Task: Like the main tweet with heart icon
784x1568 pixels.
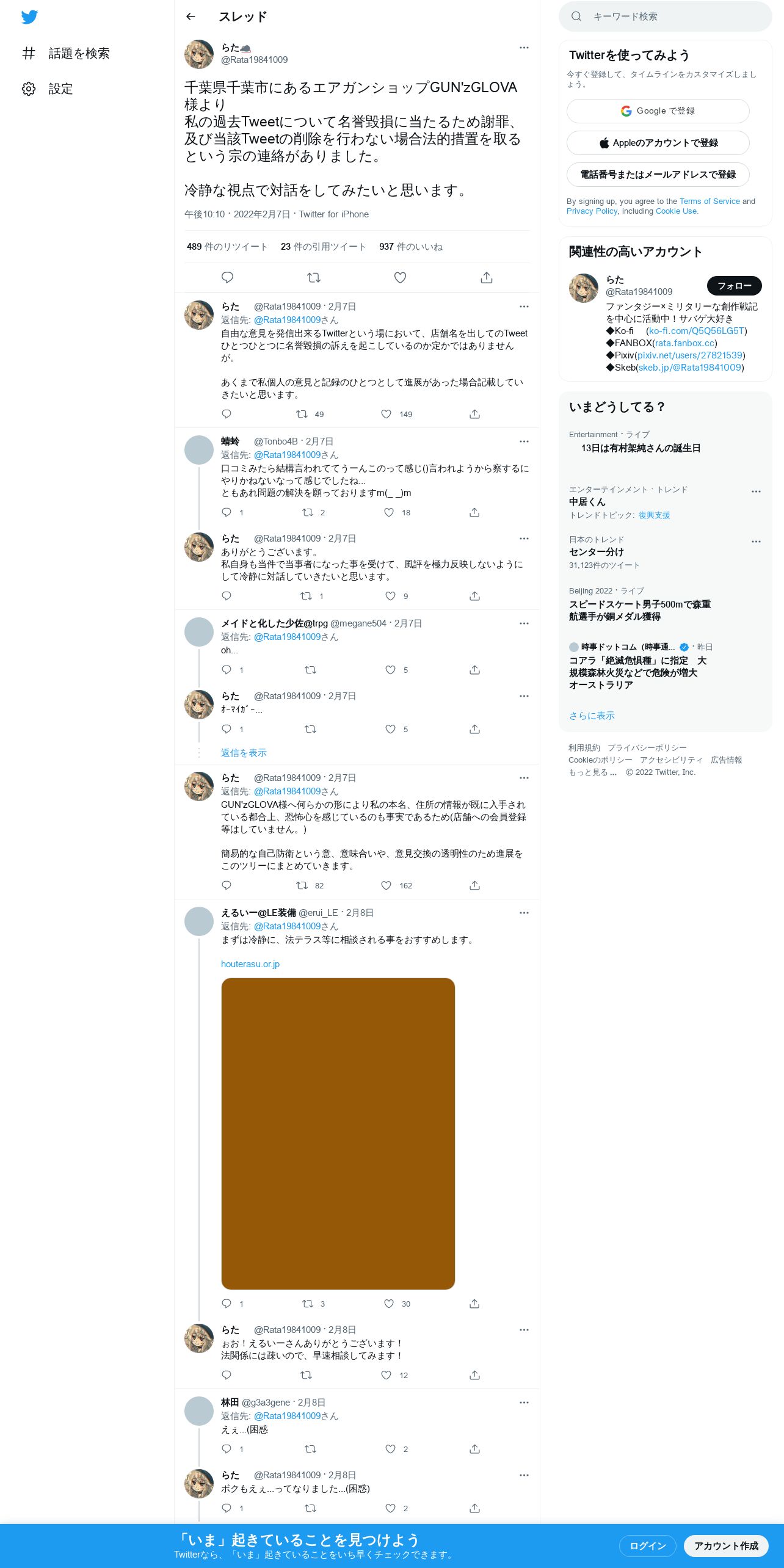Action: [400, 278]
